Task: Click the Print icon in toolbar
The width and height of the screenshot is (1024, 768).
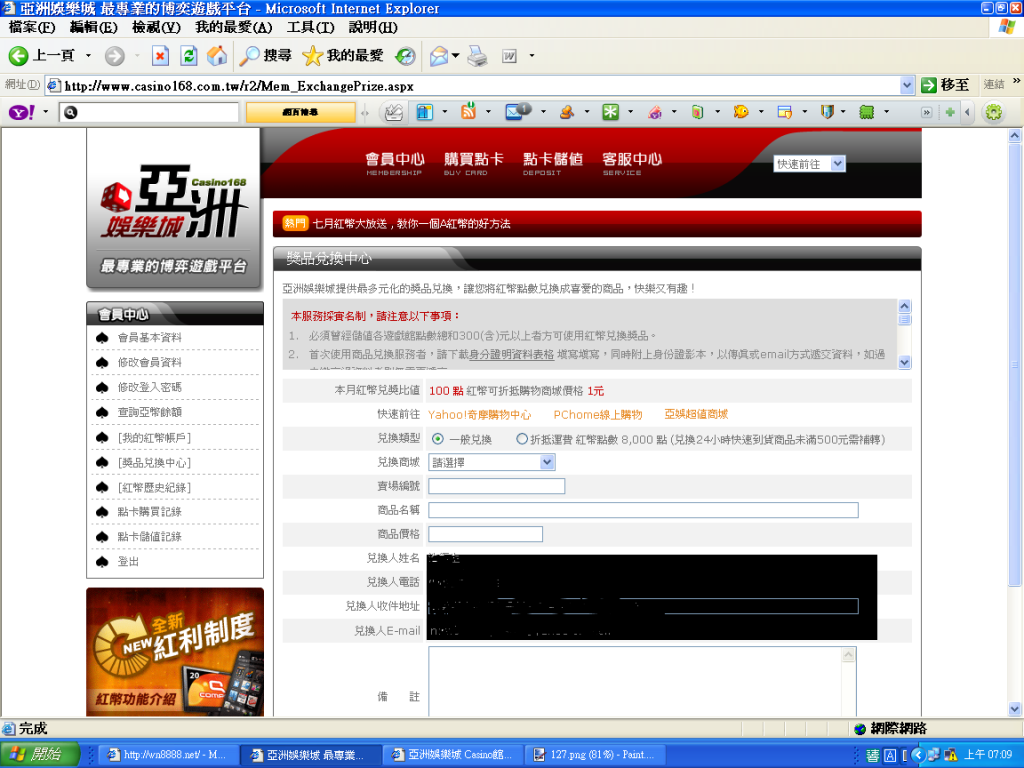Action: click(x=477, y=56)
